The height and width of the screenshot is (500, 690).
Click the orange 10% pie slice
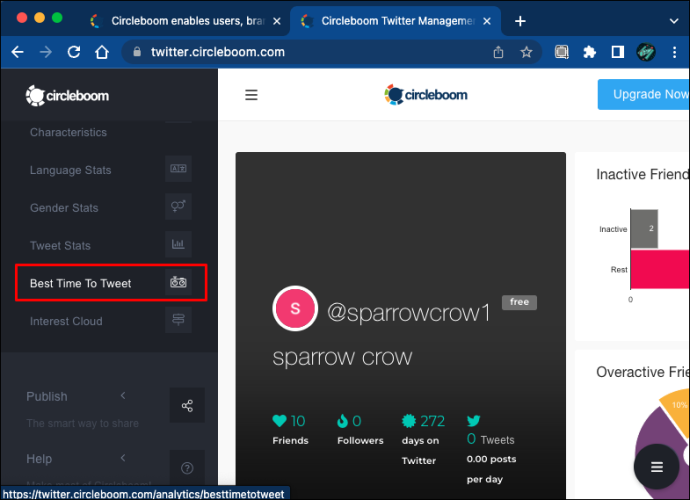(677, 409)
